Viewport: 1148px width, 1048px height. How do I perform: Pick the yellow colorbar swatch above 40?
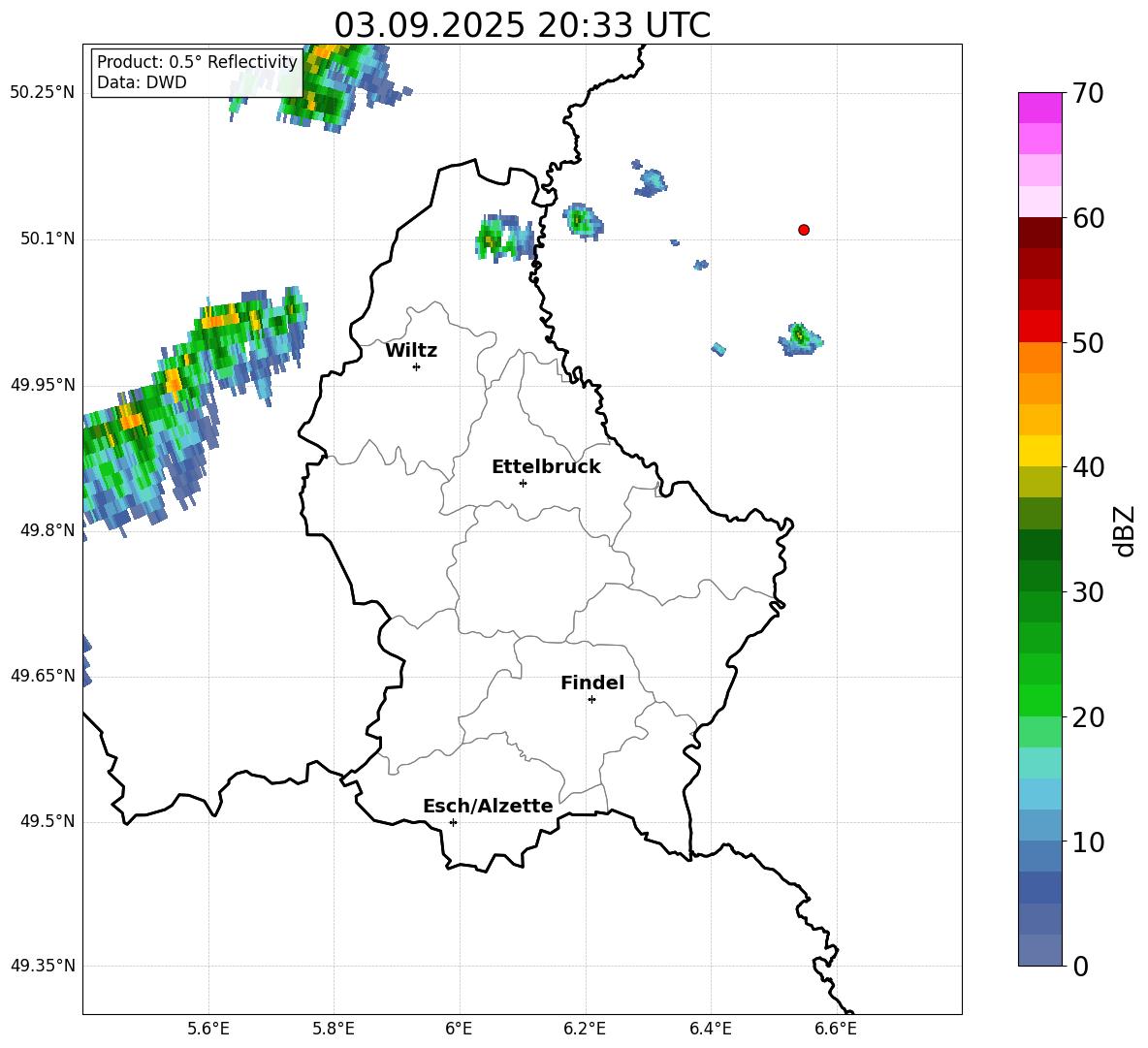coord(1039,451)
